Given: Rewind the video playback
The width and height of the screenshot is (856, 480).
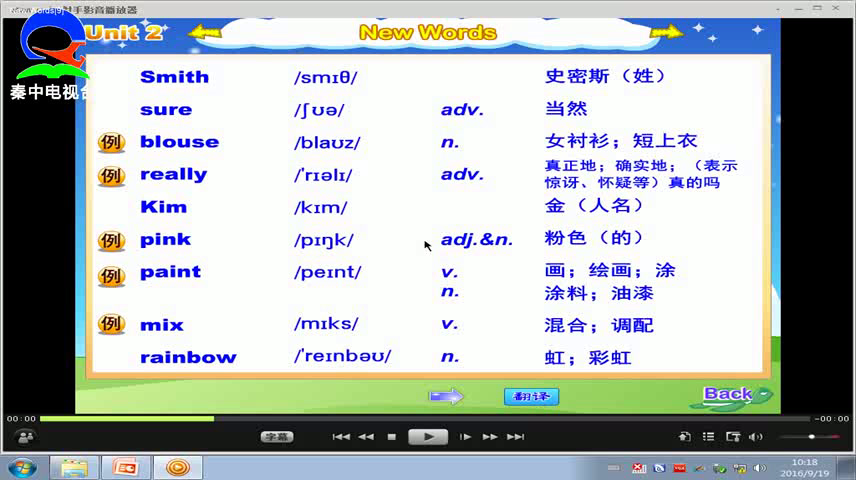Looking at the screenshot, I should click(366, 437).
